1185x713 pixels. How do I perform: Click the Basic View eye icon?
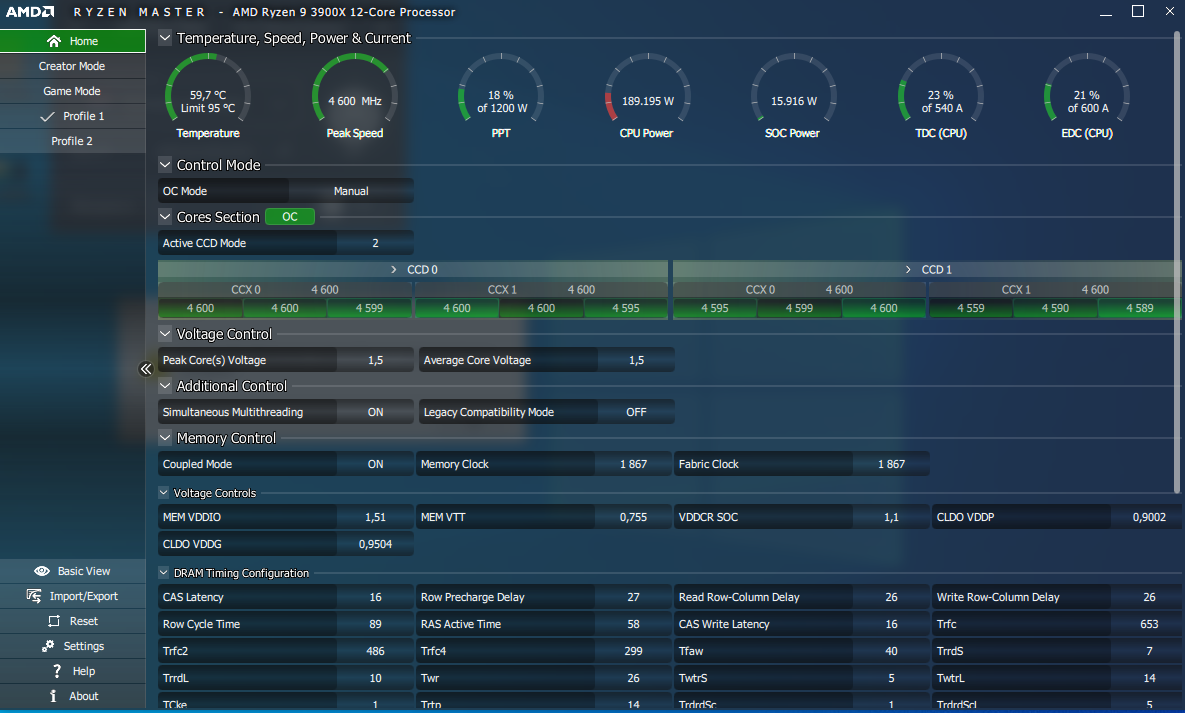[42, 571]
